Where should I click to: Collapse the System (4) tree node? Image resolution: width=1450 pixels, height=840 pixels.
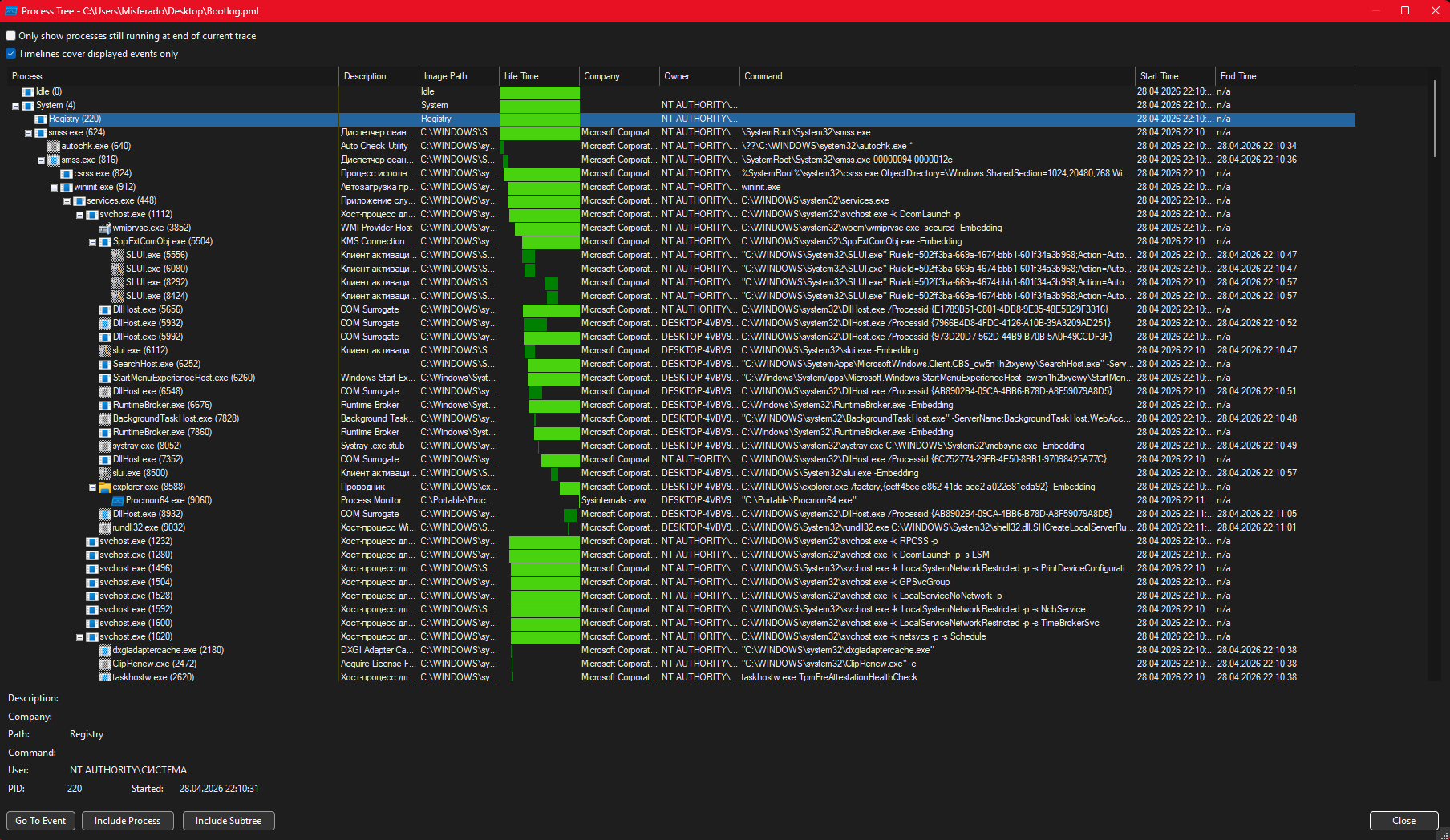[x=15, y=106]
